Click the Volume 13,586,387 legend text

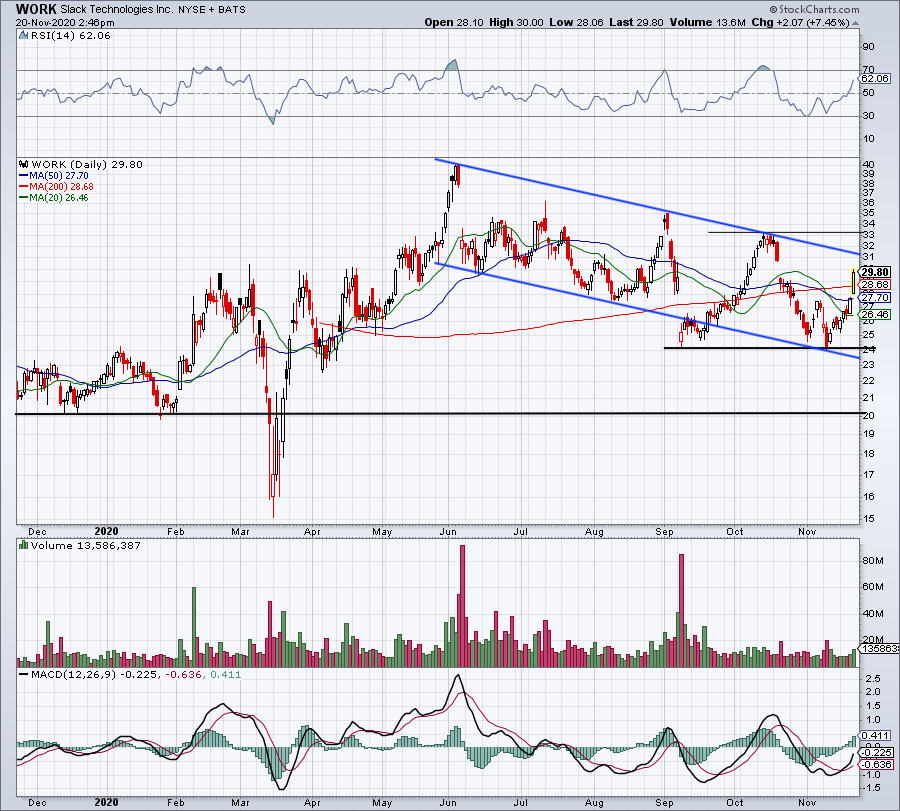tap(86, 545)
